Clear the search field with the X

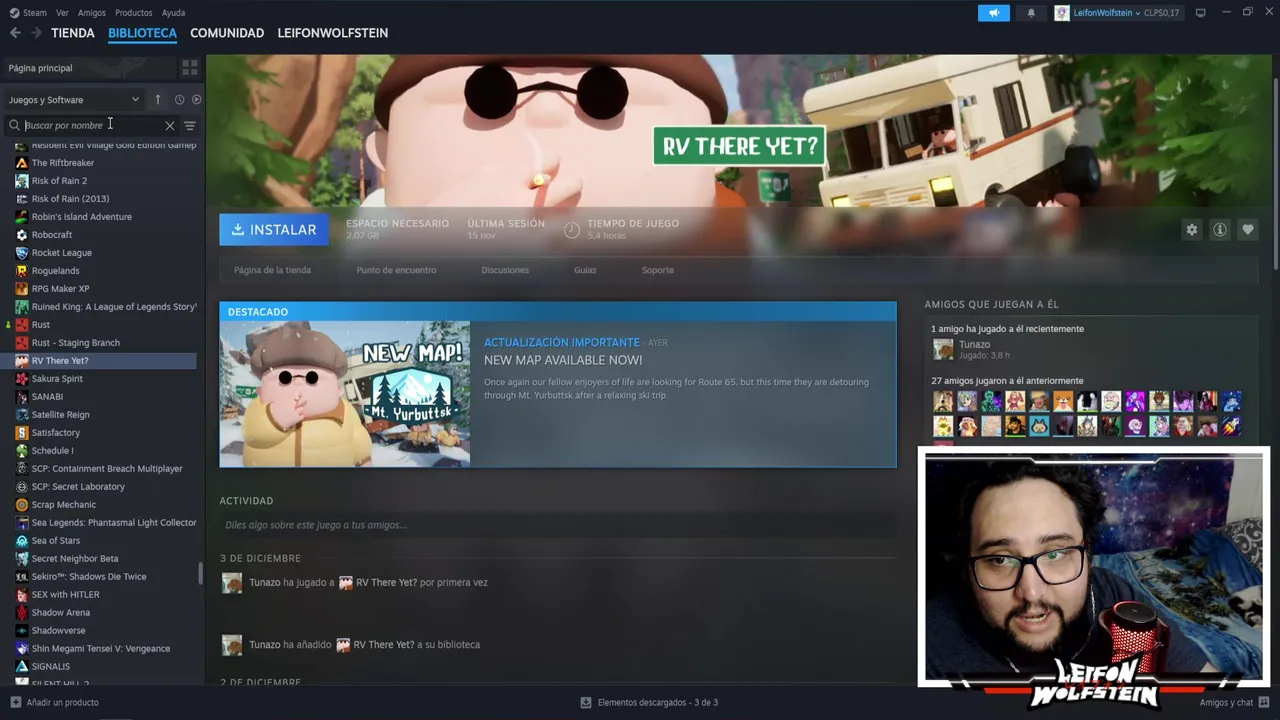(x=170, y=125)
